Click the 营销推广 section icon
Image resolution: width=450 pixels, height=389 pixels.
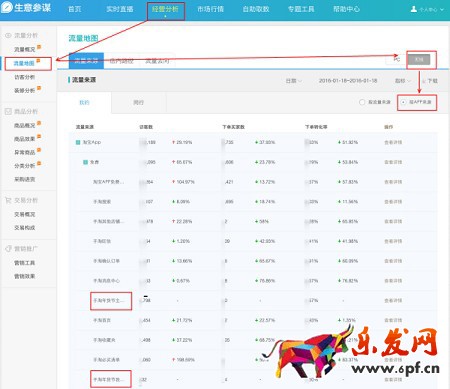(8, 249)
